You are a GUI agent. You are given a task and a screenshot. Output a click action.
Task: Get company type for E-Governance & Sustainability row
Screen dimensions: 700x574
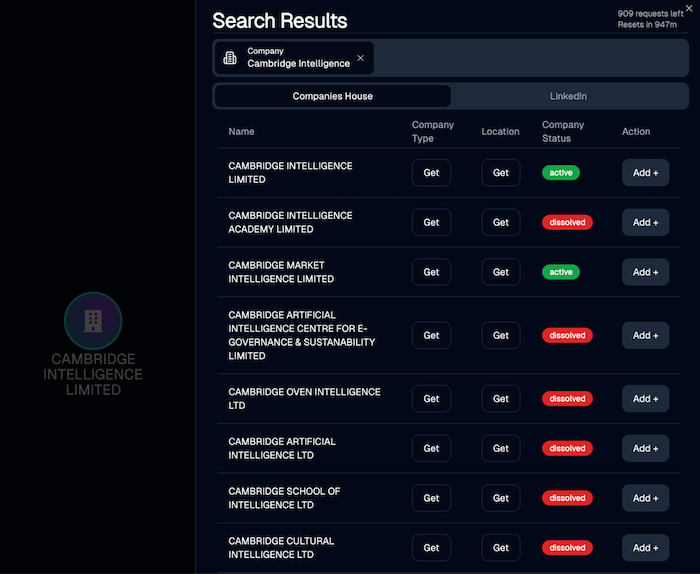click(431, 335)
